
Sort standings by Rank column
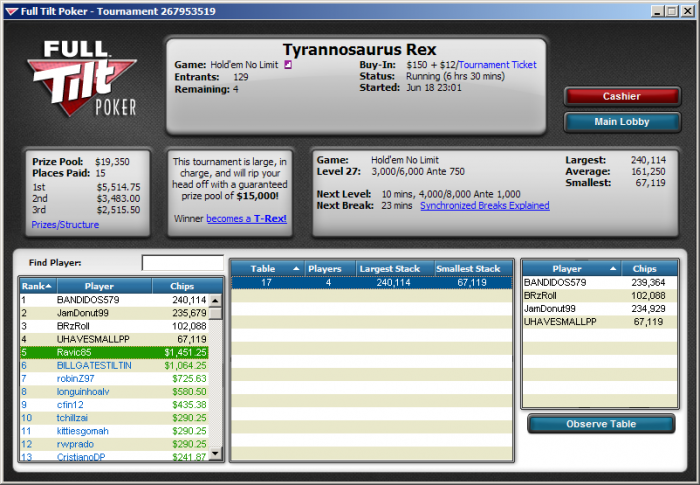(38, 286)
